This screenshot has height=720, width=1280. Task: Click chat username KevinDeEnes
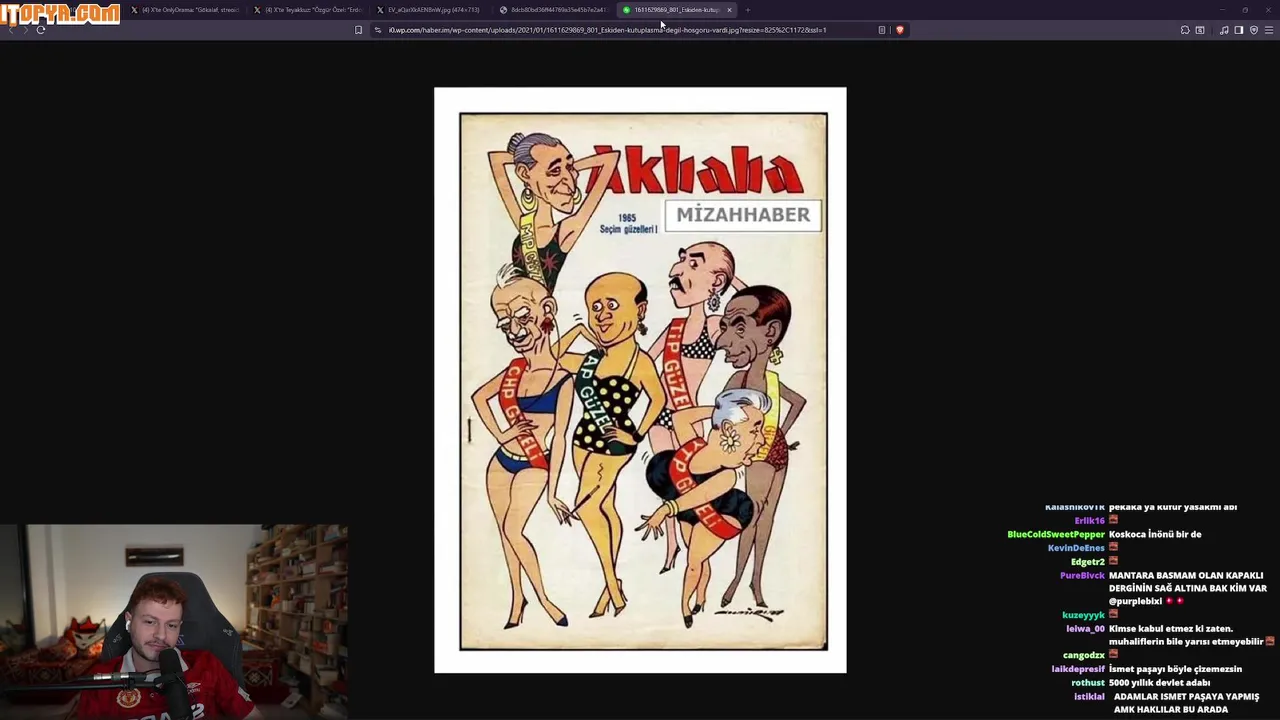coord(1076,548)
